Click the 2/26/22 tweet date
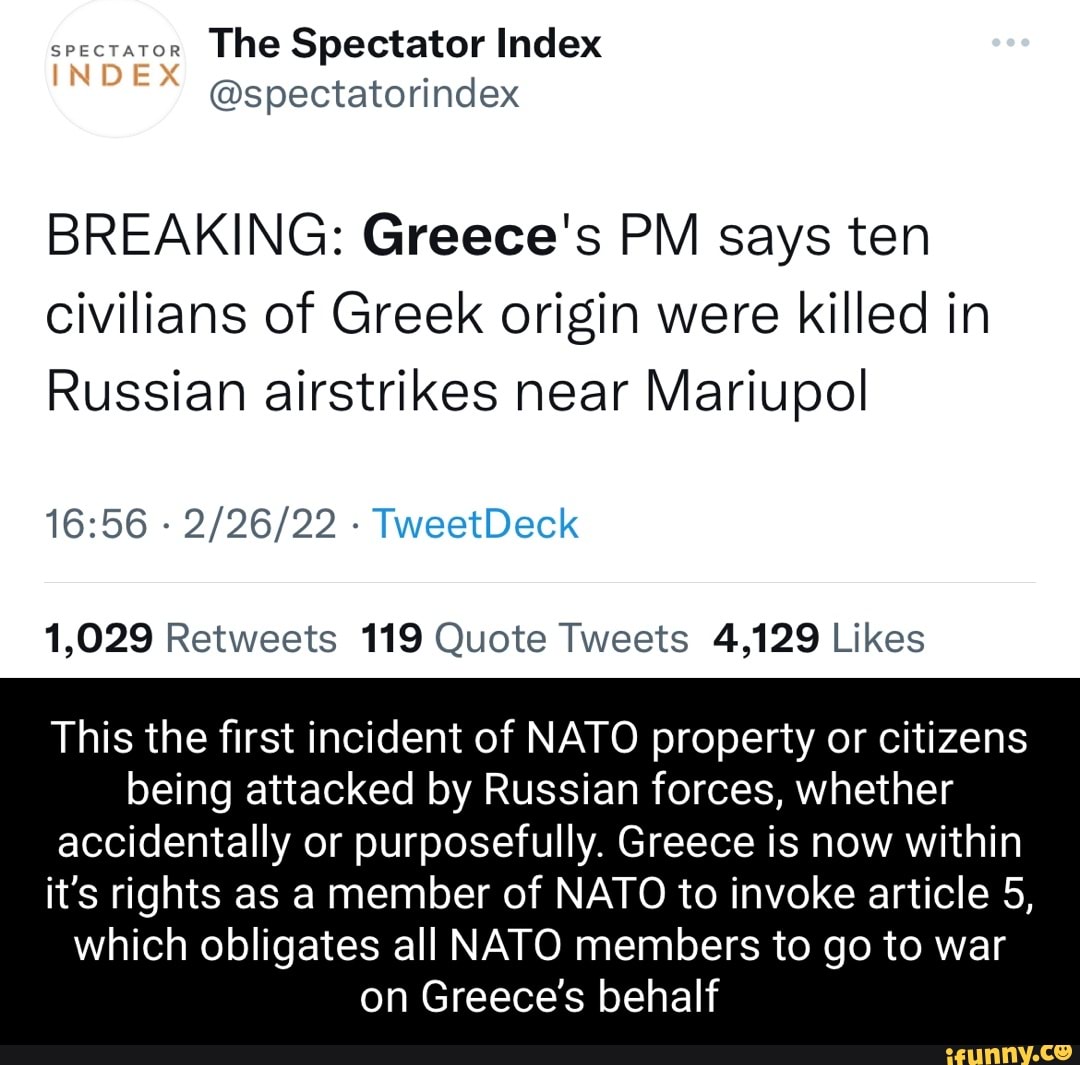Screen dimensions: 1080x1065 (x=253, y=524)
